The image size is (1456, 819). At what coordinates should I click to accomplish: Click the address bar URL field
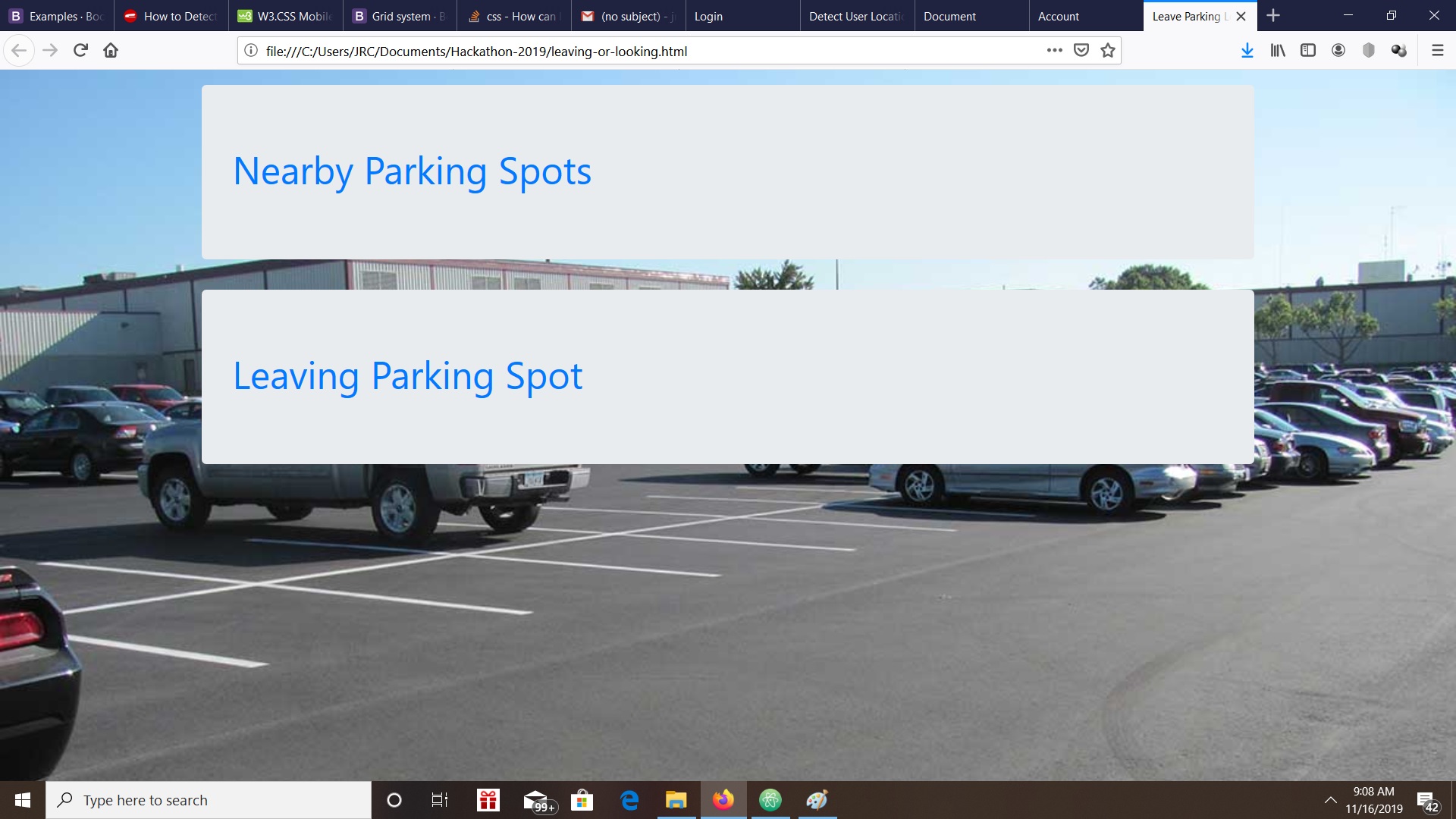point(652,51)
